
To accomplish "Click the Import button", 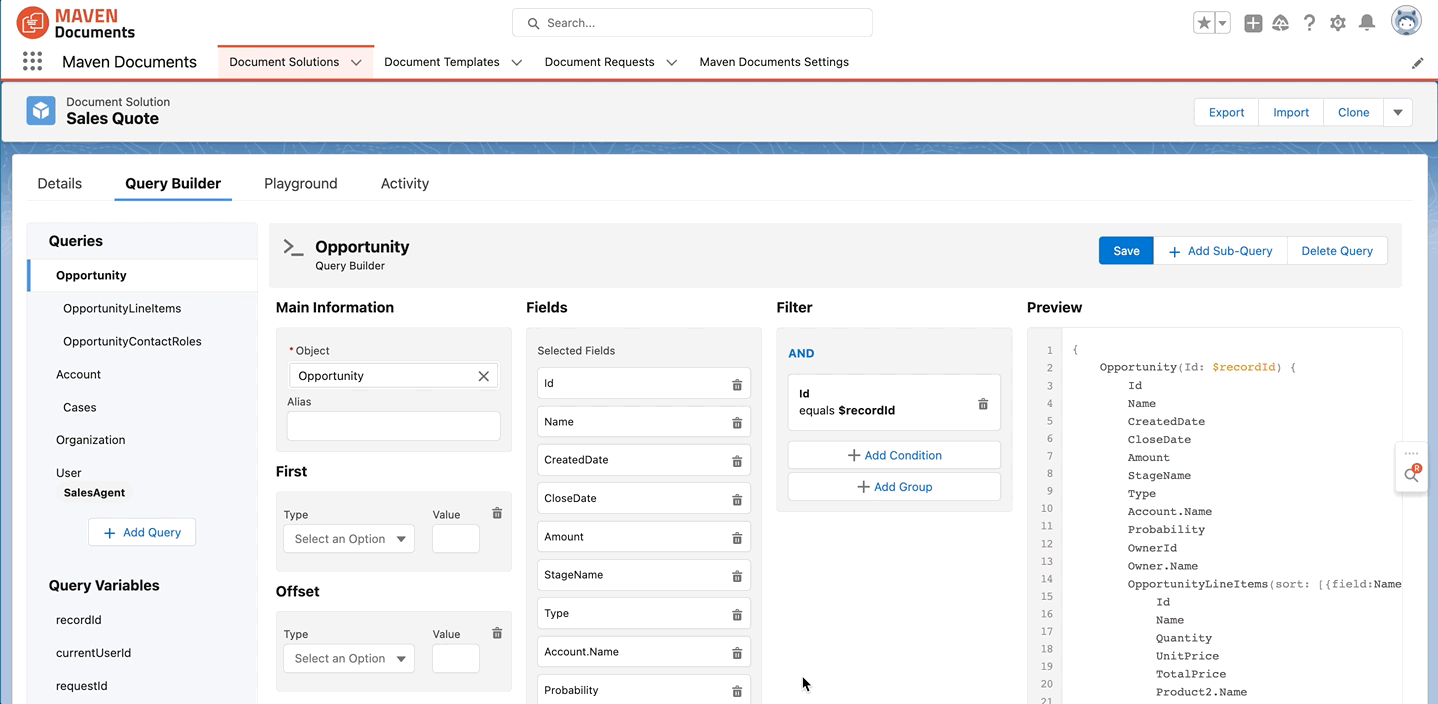I will click(x=1291, y=112).
